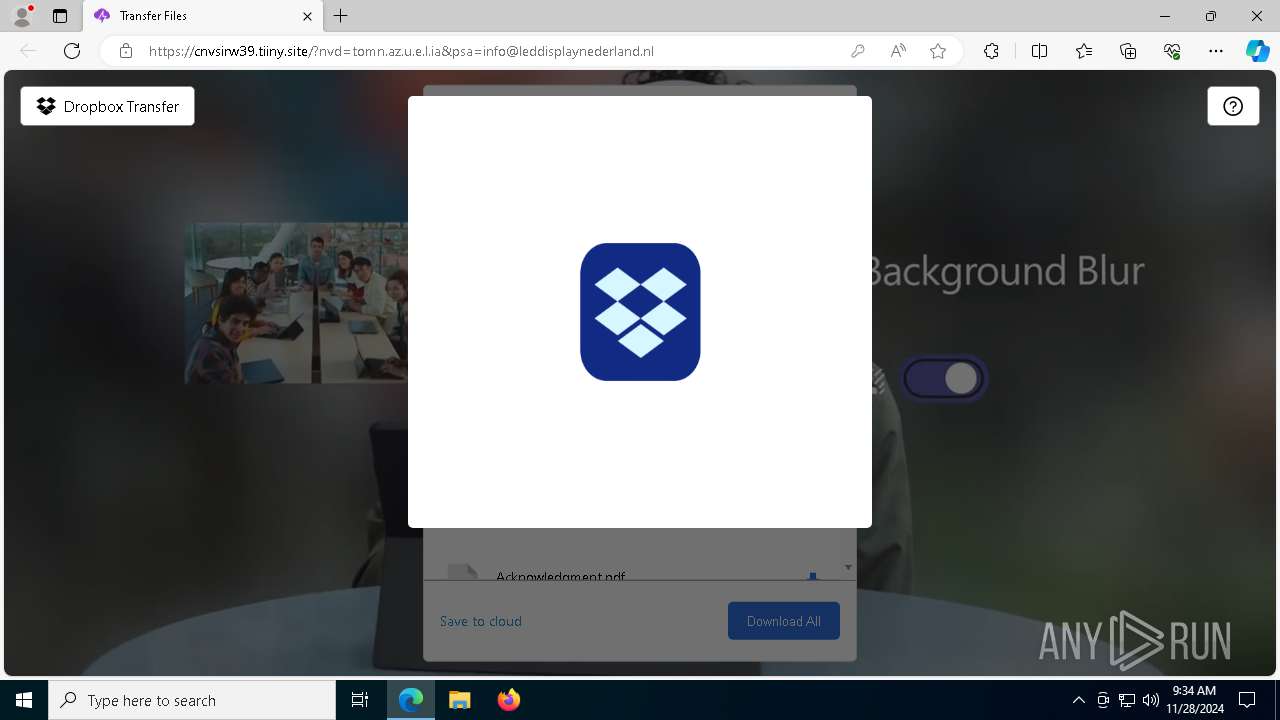Open Firefox from the taskbar
This screenshot has height=720, width=1280.
509,700
